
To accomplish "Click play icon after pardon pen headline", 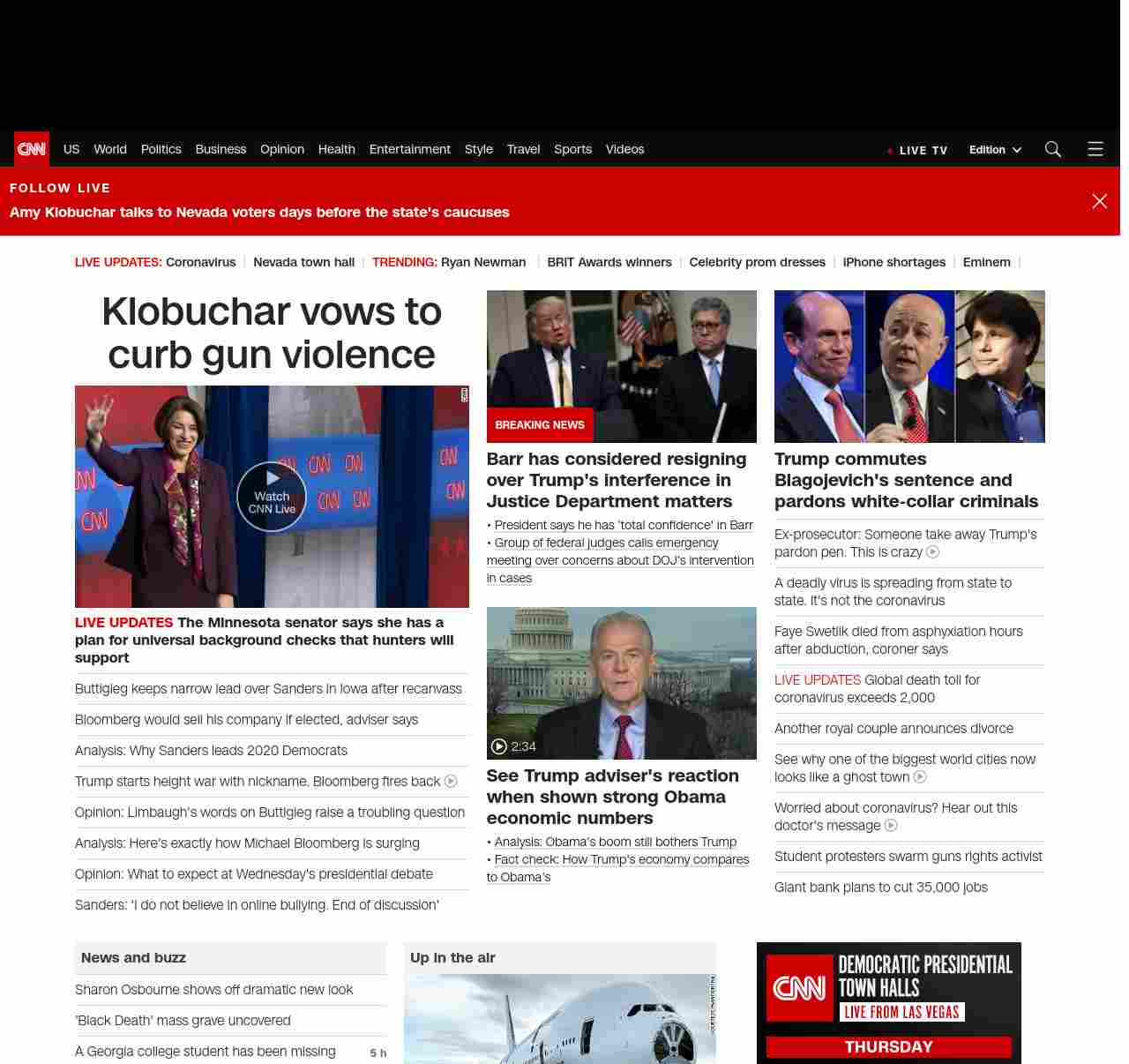I will 932,552.
